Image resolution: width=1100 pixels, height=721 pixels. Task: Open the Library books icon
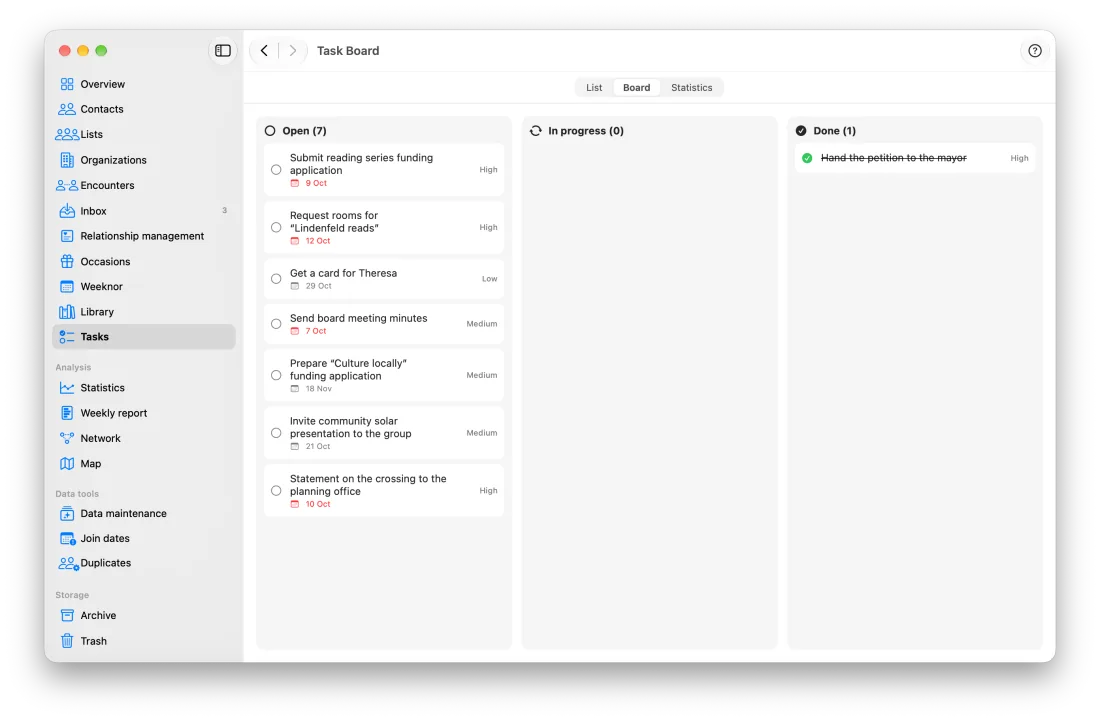point(67,312)
